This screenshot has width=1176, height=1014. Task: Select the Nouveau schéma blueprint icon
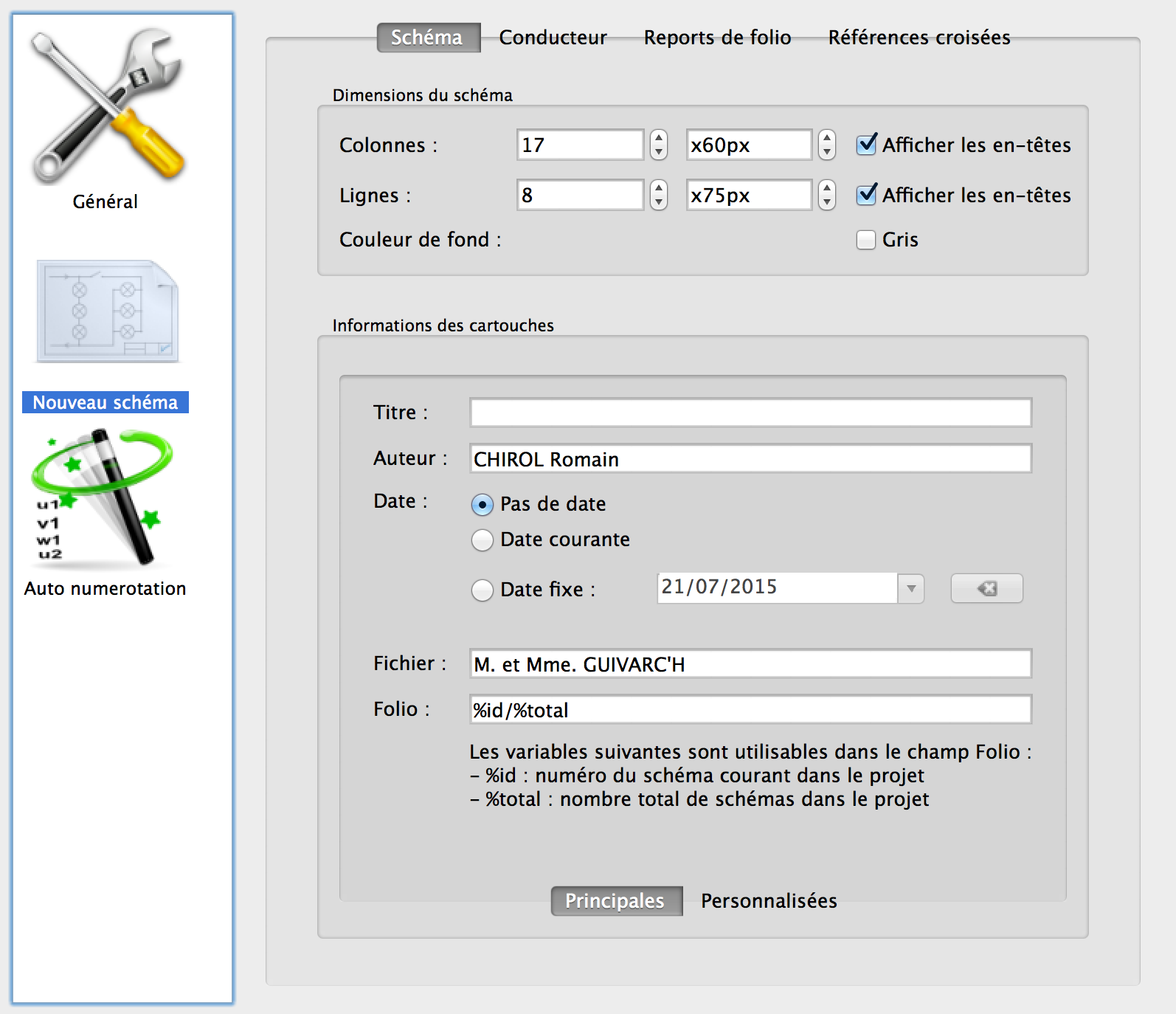click(x=108, y=311)
